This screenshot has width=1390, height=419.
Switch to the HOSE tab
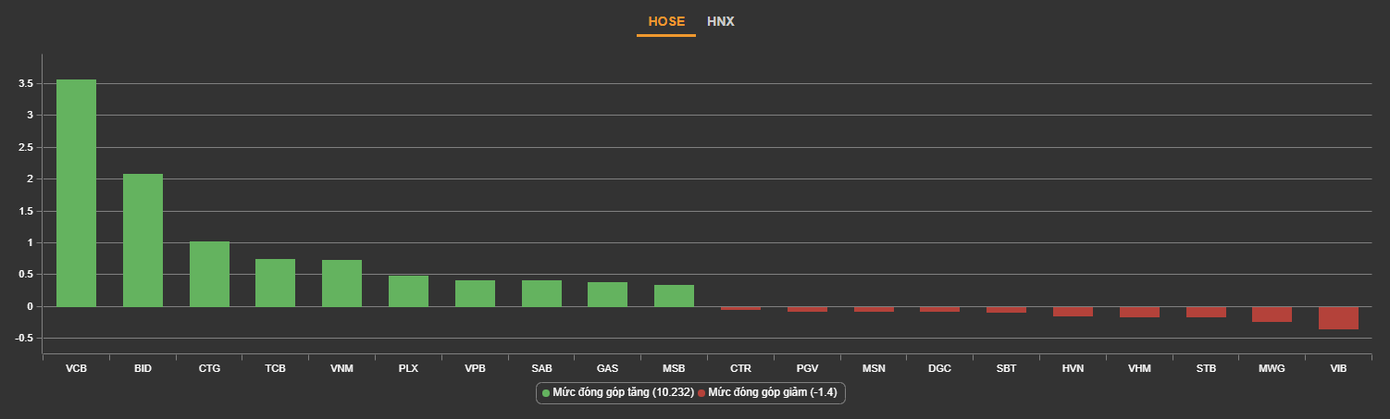666,21
